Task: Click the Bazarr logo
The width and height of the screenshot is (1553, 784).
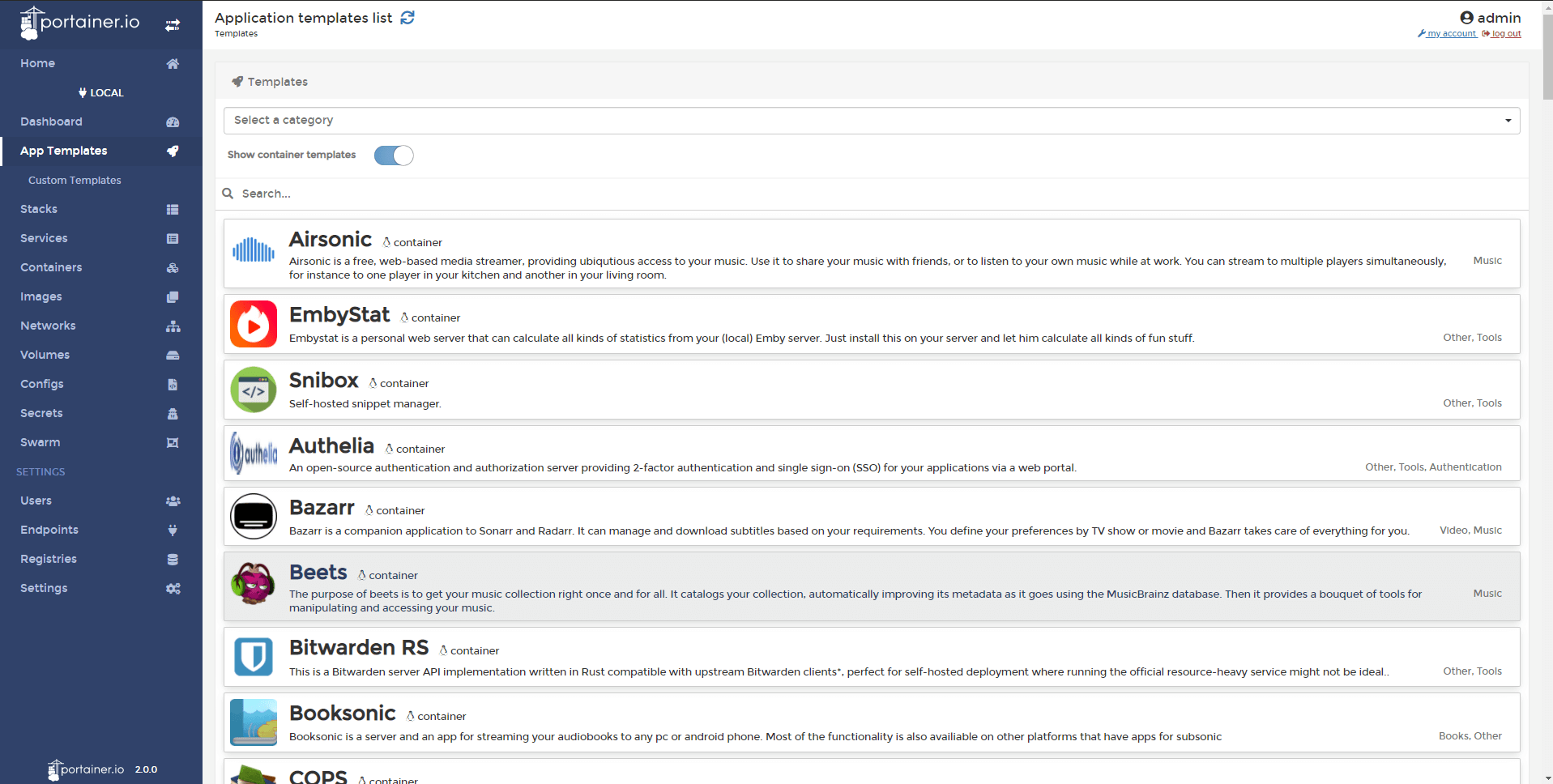Action: [x=254, y=516]
